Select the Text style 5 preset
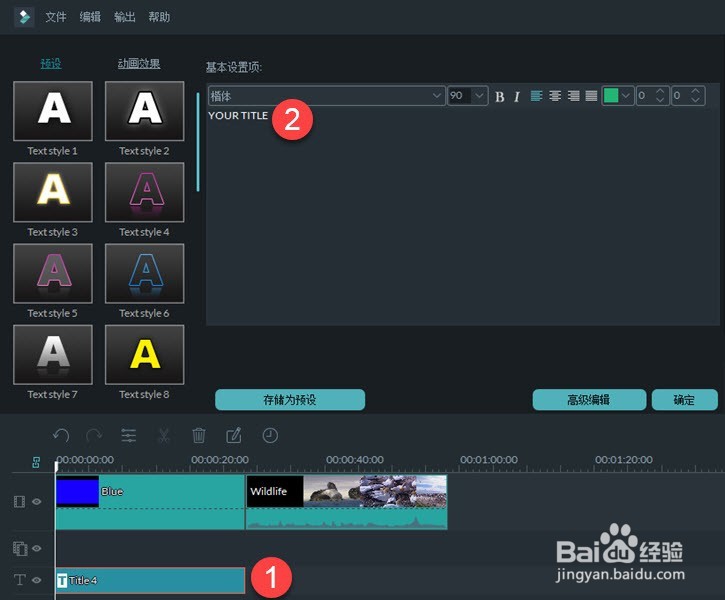 [x=53, y=273]
